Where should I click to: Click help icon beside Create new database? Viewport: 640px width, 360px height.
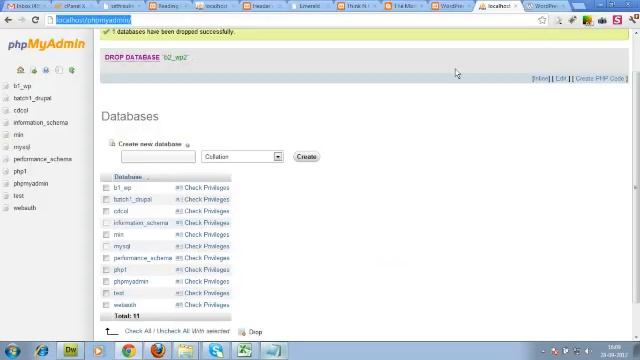tap(188, 145)
